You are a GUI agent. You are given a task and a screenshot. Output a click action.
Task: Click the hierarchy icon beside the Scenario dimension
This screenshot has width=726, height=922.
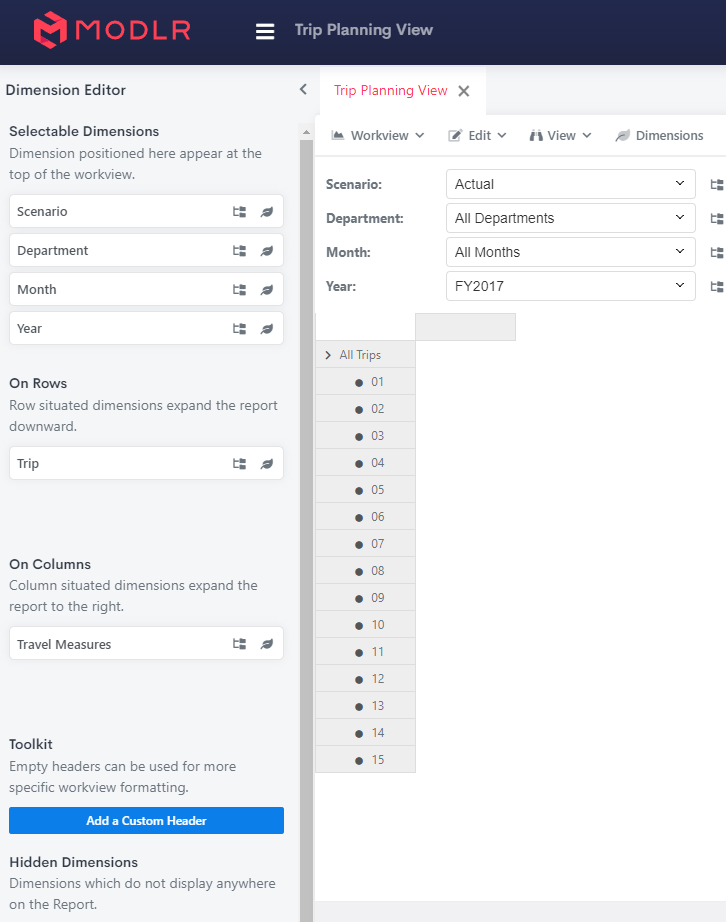coord(238,211)
